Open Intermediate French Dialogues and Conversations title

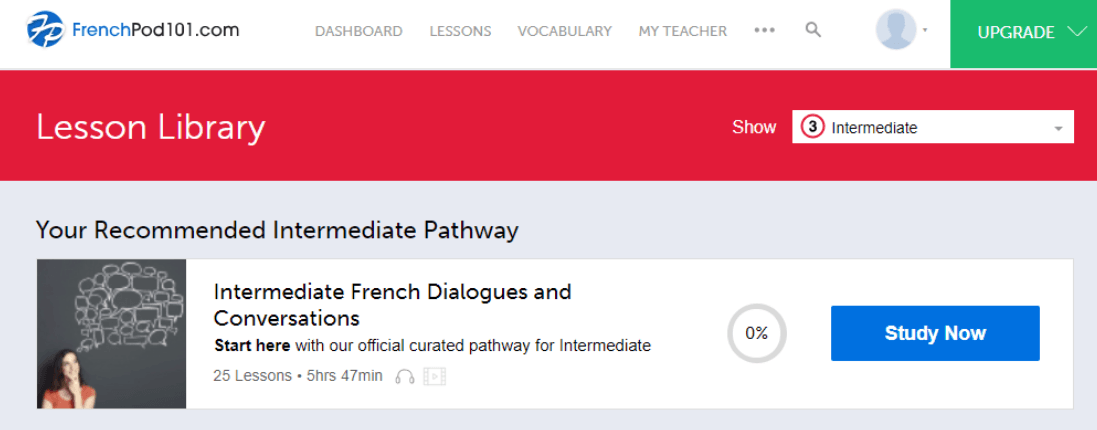coord(392,305)
